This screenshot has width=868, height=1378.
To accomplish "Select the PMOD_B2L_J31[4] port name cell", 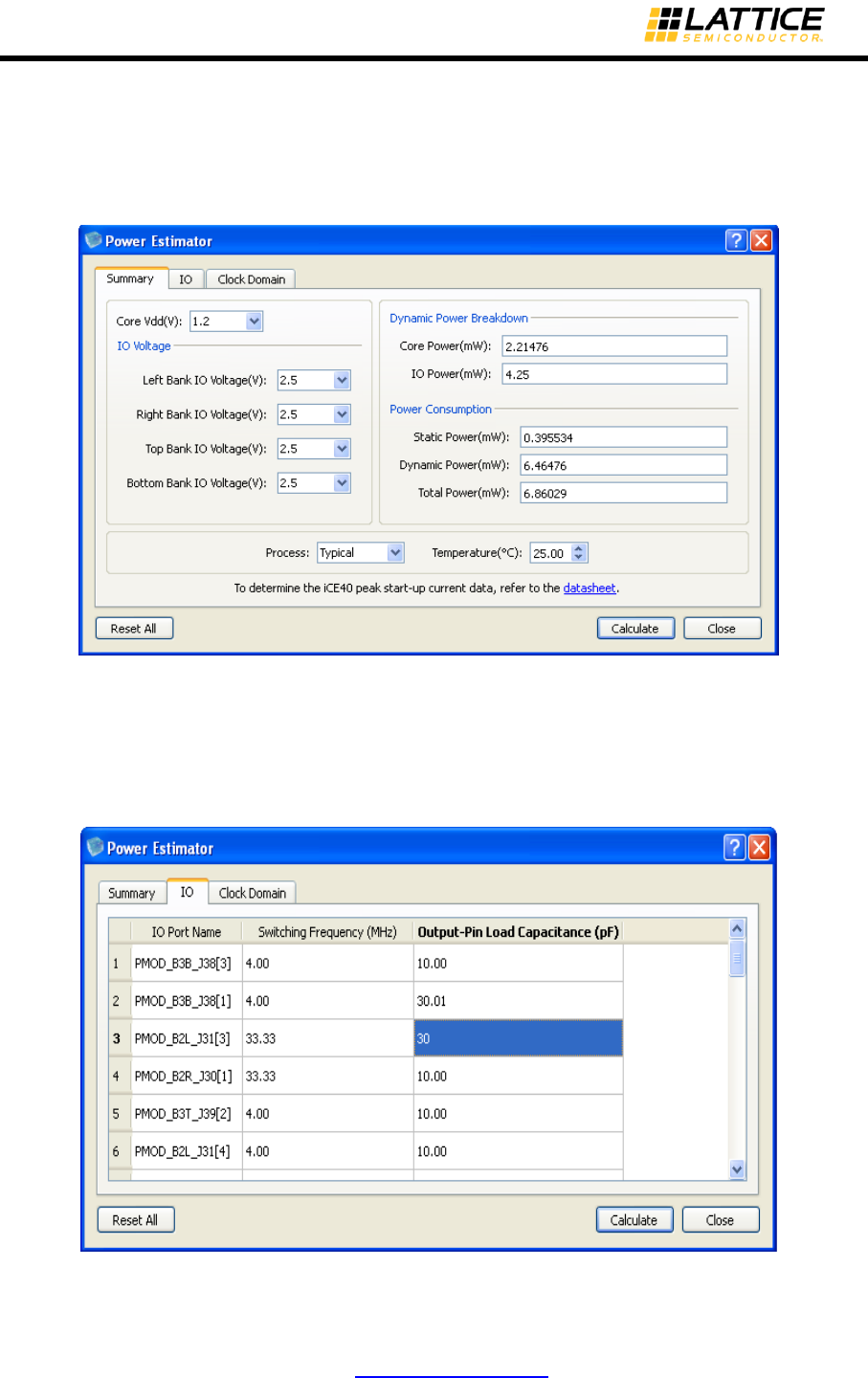I will (187, 1151).
